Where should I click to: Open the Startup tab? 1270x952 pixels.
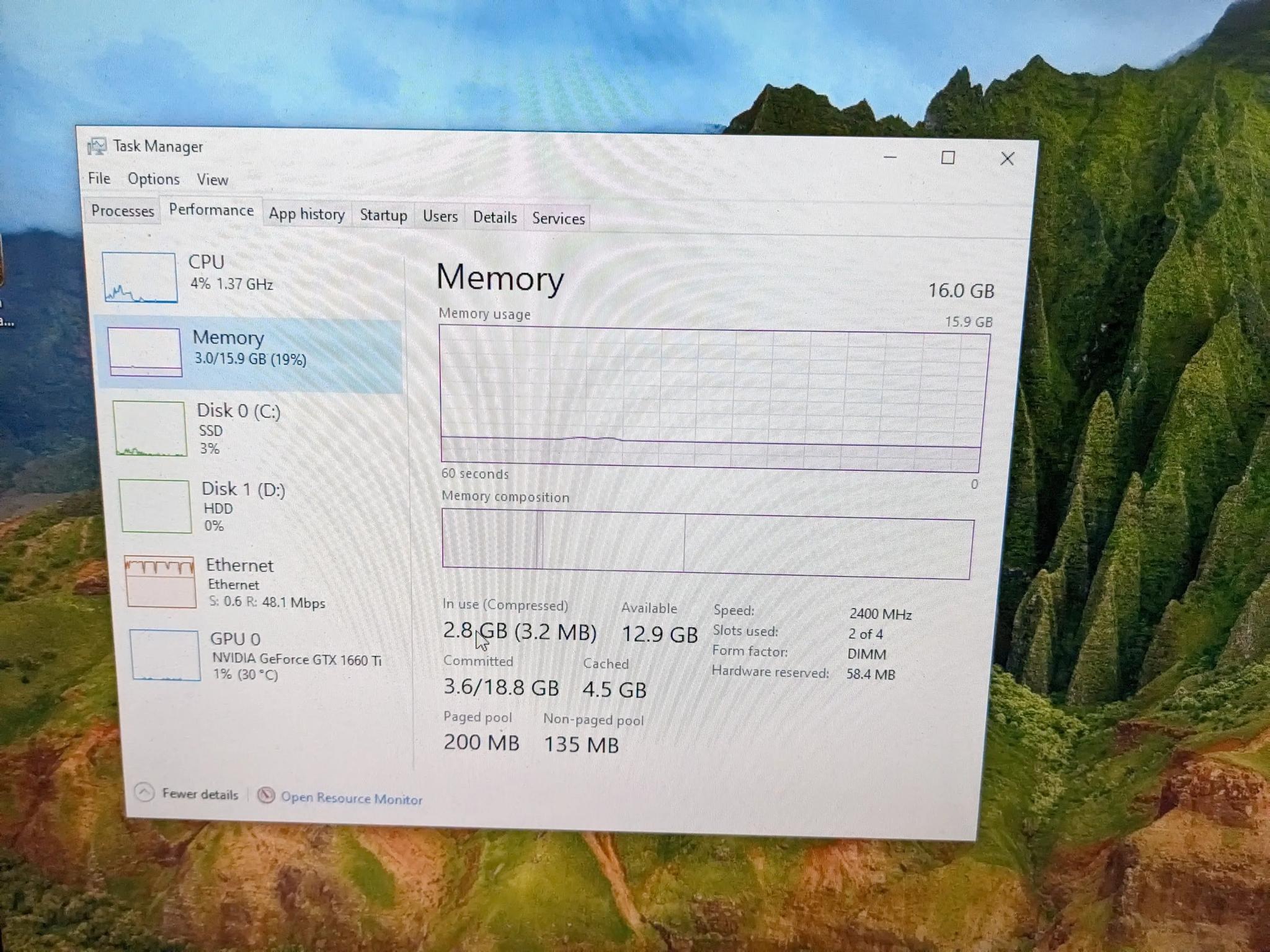383,216
